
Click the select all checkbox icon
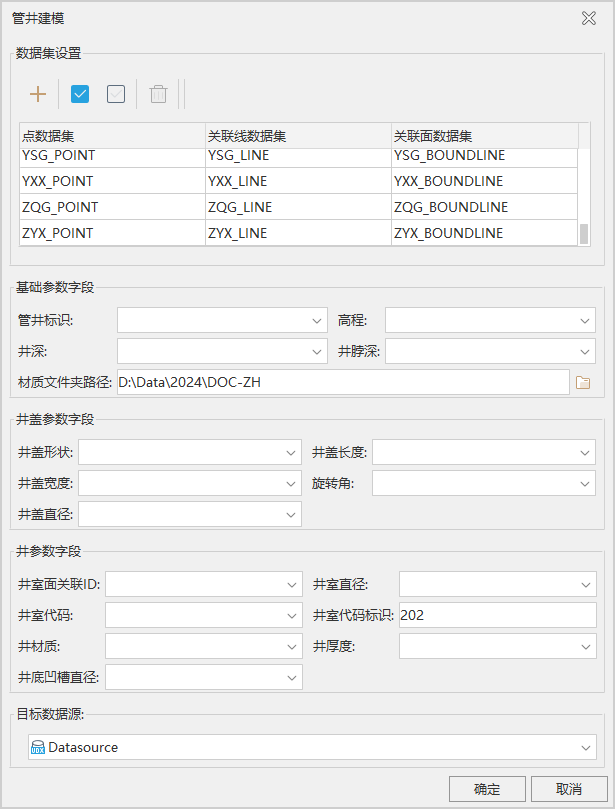(x=81, y=94)
